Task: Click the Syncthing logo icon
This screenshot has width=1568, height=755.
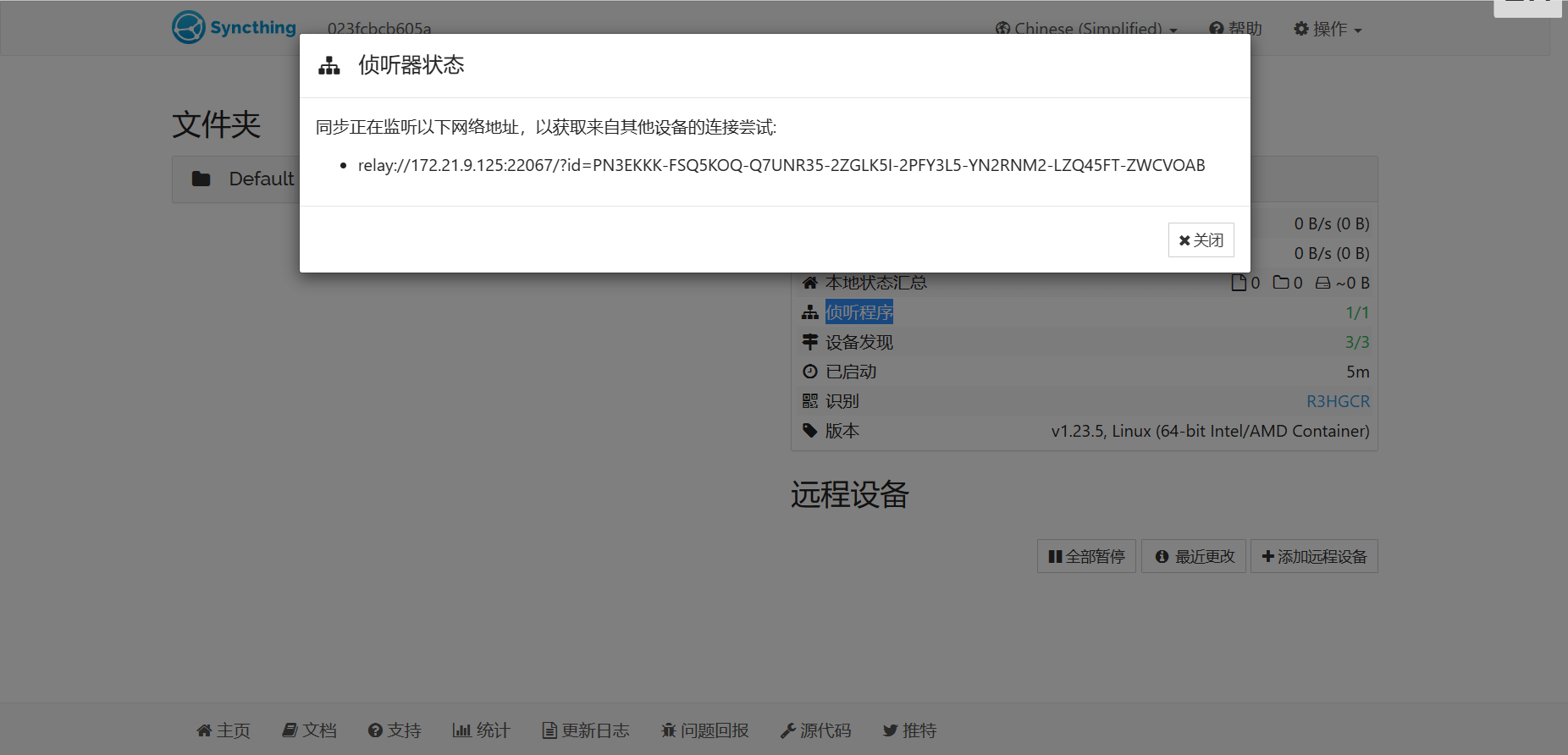Action: coord(189,27)
